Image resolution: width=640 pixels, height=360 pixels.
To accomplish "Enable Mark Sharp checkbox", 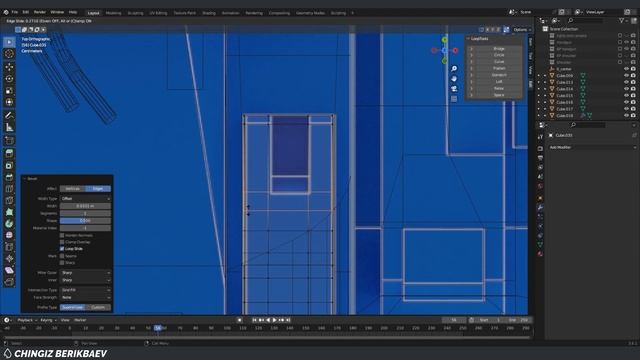I will pyautogui.click(x=62, y=263).
